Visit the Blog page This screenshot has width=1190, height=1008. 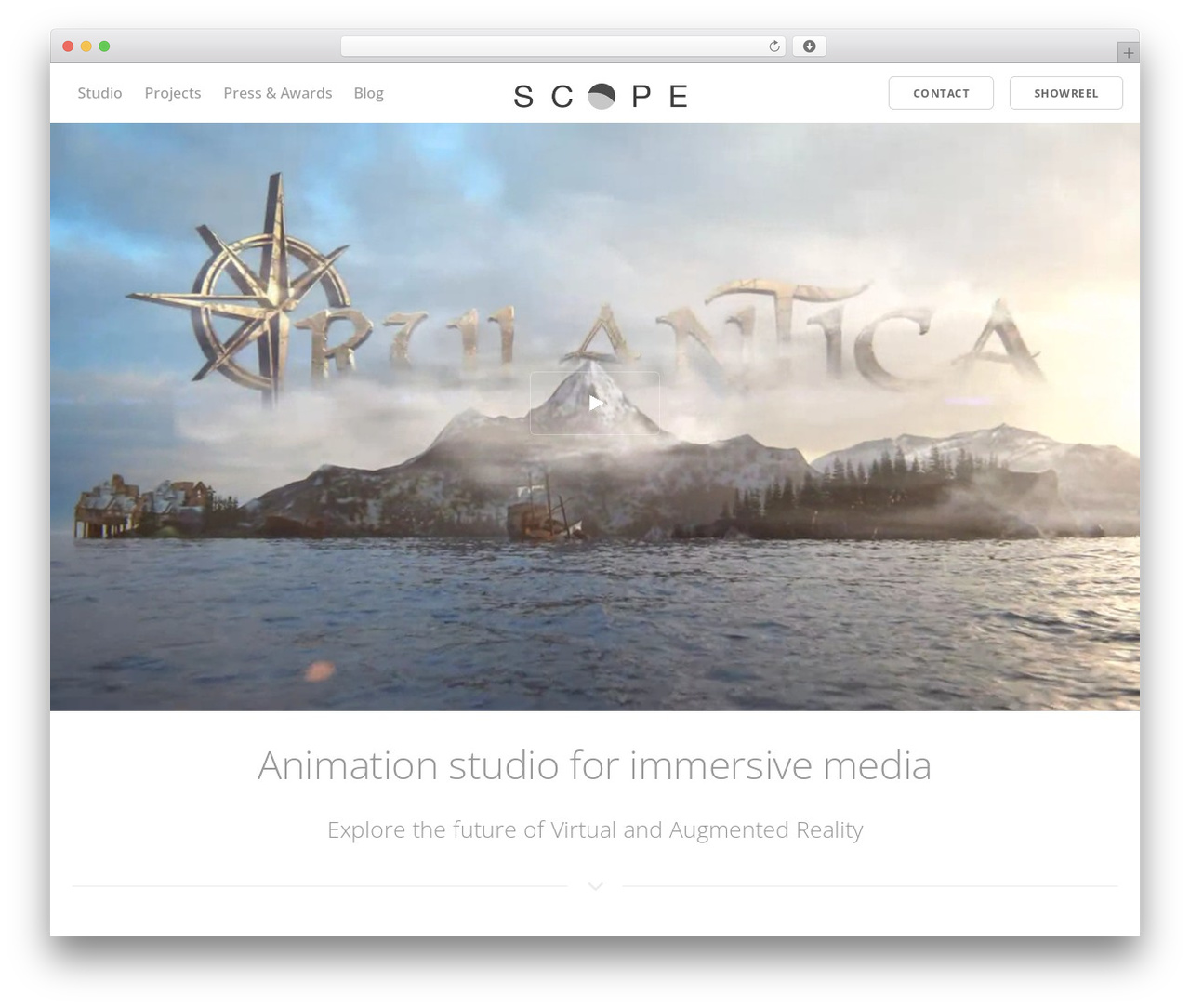(368, 93)
